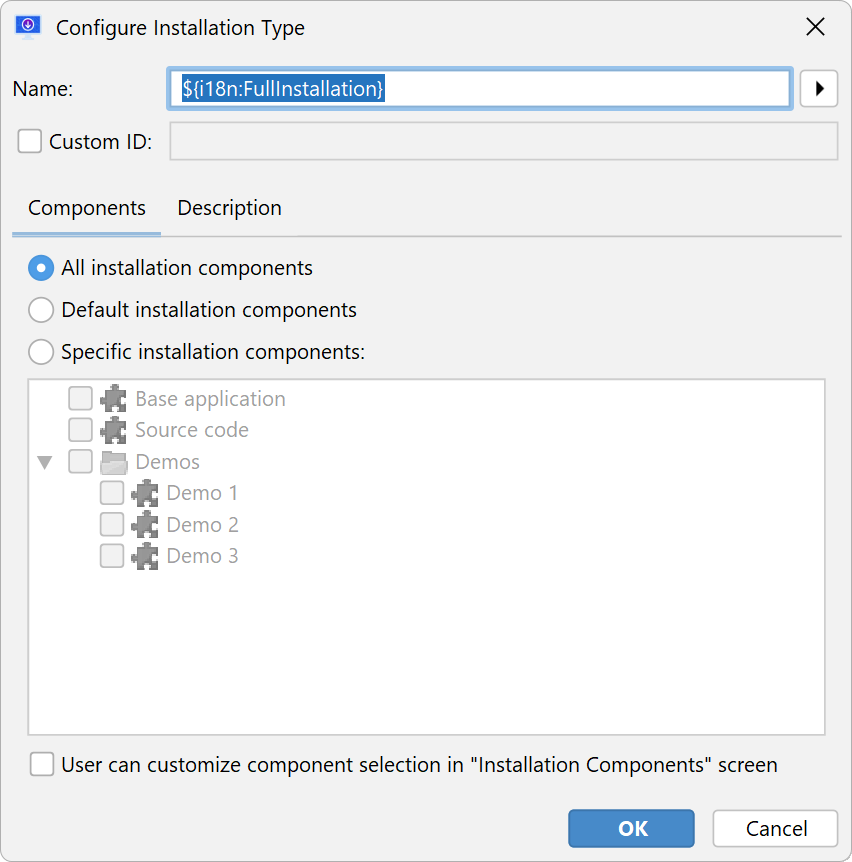
Task: Allow user to customize component selection
Action: 42,765
